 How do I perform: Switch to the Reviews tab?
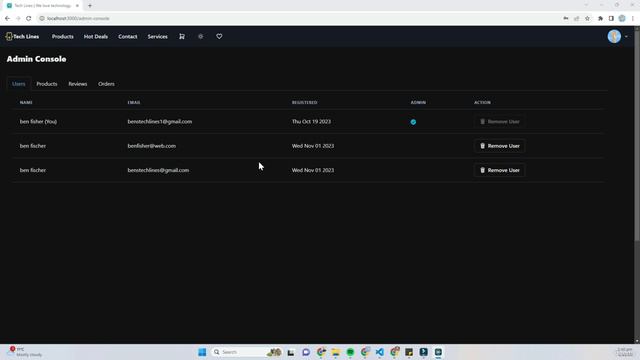[x=78, y=84]
